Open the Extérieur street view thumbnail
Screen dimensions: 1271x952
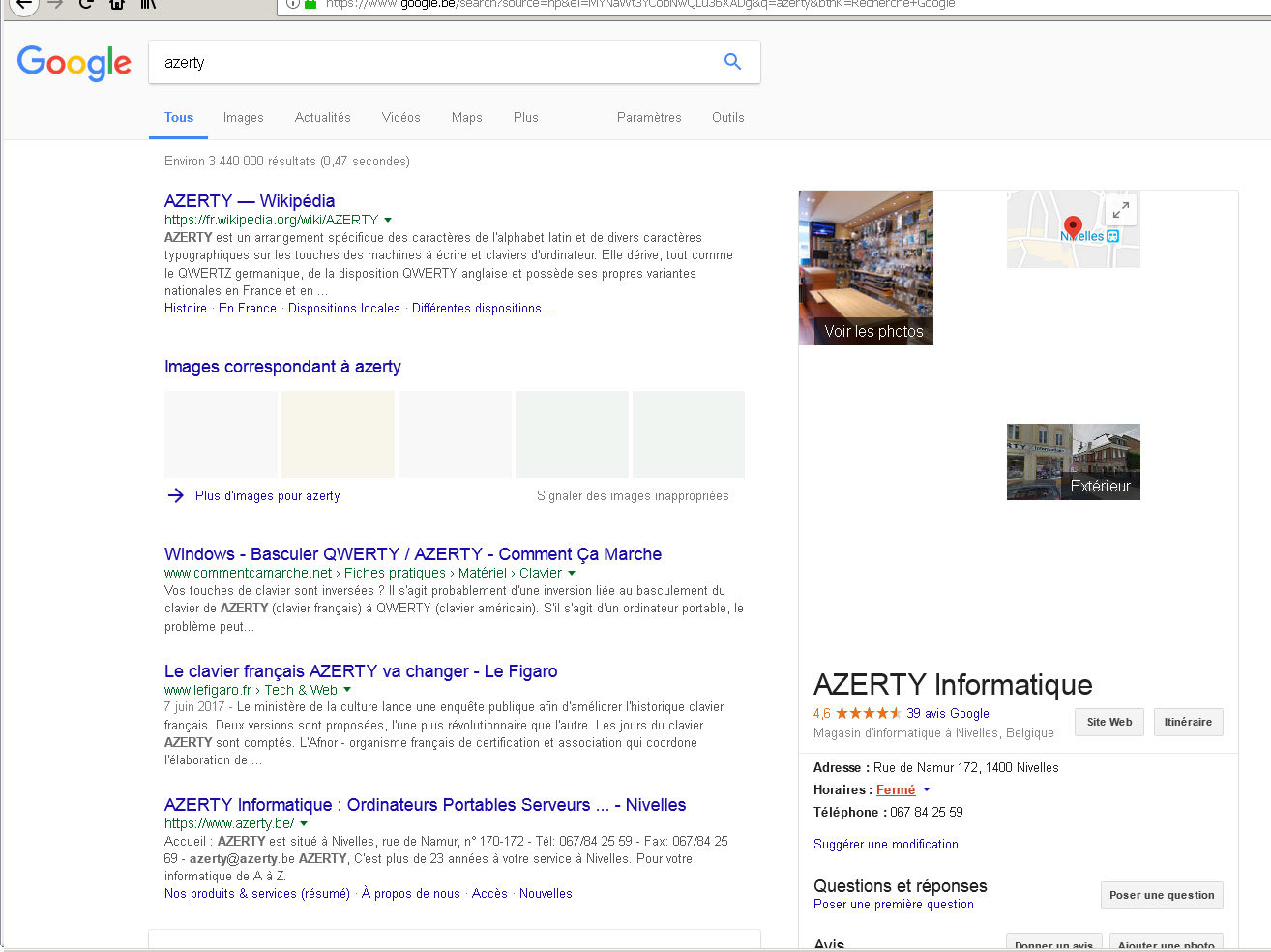[x=1074, y=461]
